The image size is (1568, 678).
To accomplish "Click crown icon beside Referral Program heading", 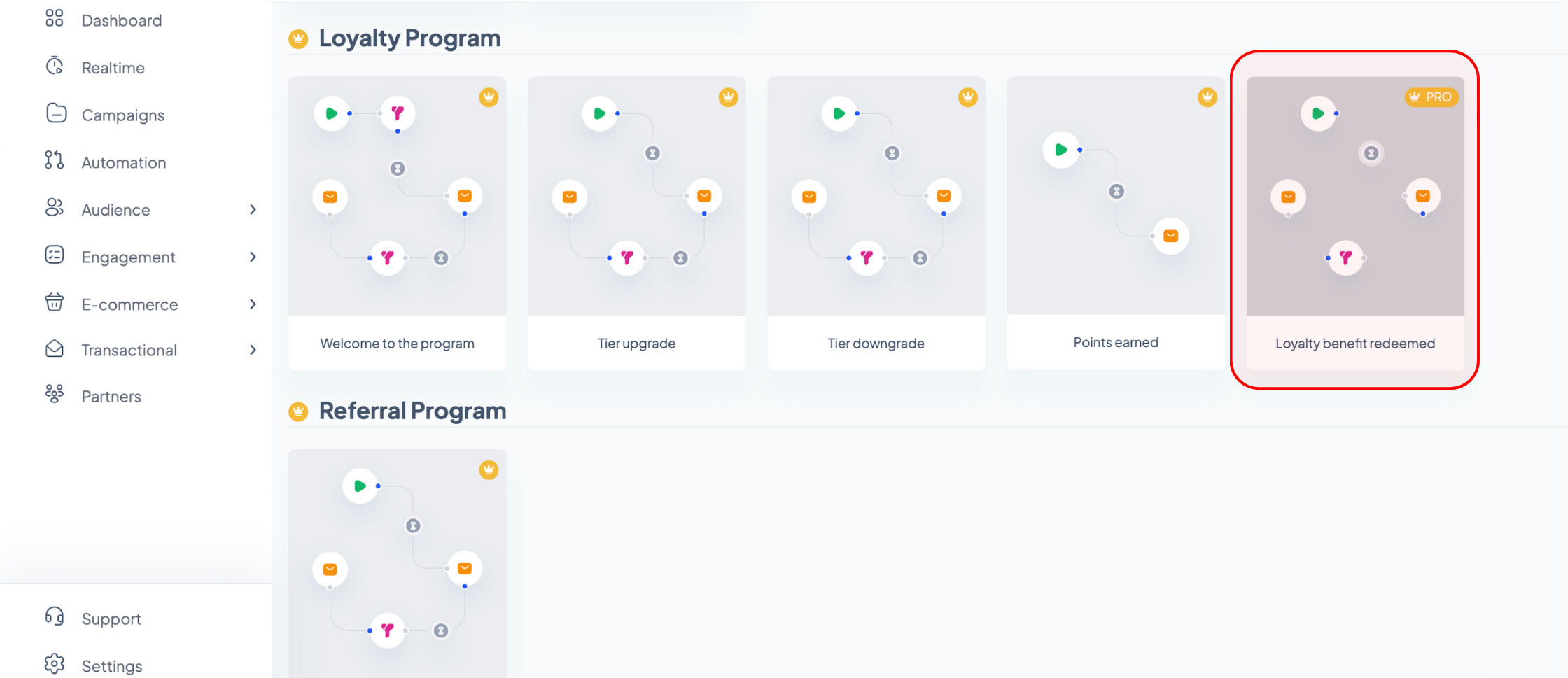I will pos(298,411).
